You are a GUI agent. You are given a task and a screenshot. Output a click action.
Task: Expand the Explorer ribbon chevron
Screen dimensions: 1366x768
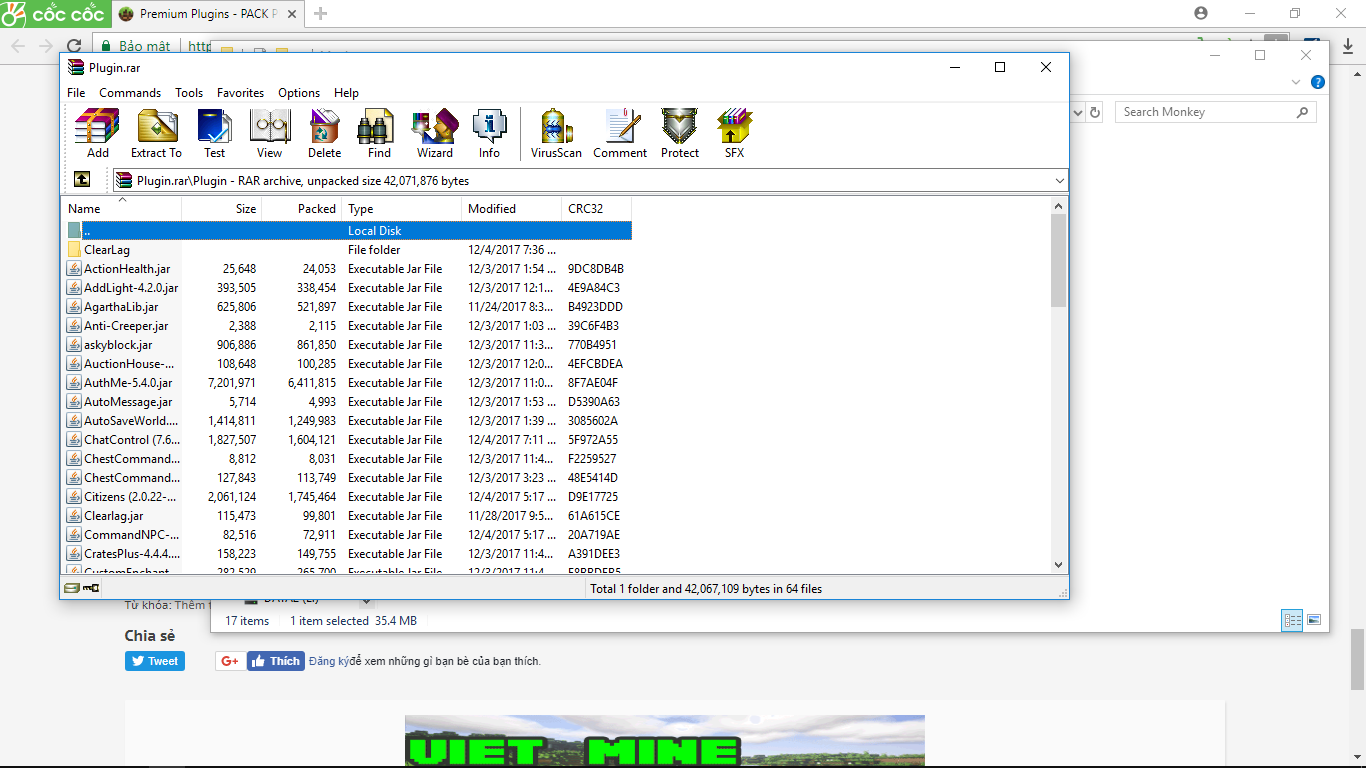coord(1296,82)
